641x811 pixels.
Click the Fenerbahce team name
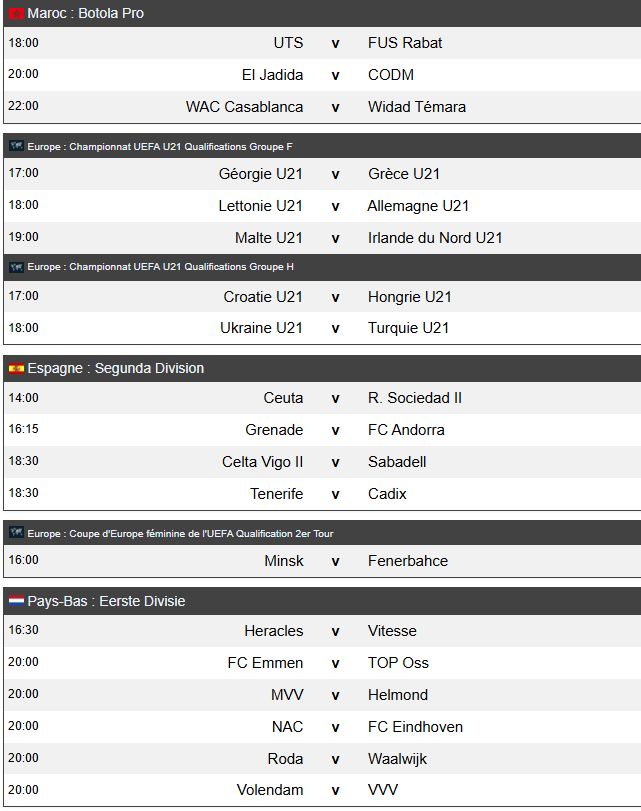pyautogui.click(x=408, y=561)
